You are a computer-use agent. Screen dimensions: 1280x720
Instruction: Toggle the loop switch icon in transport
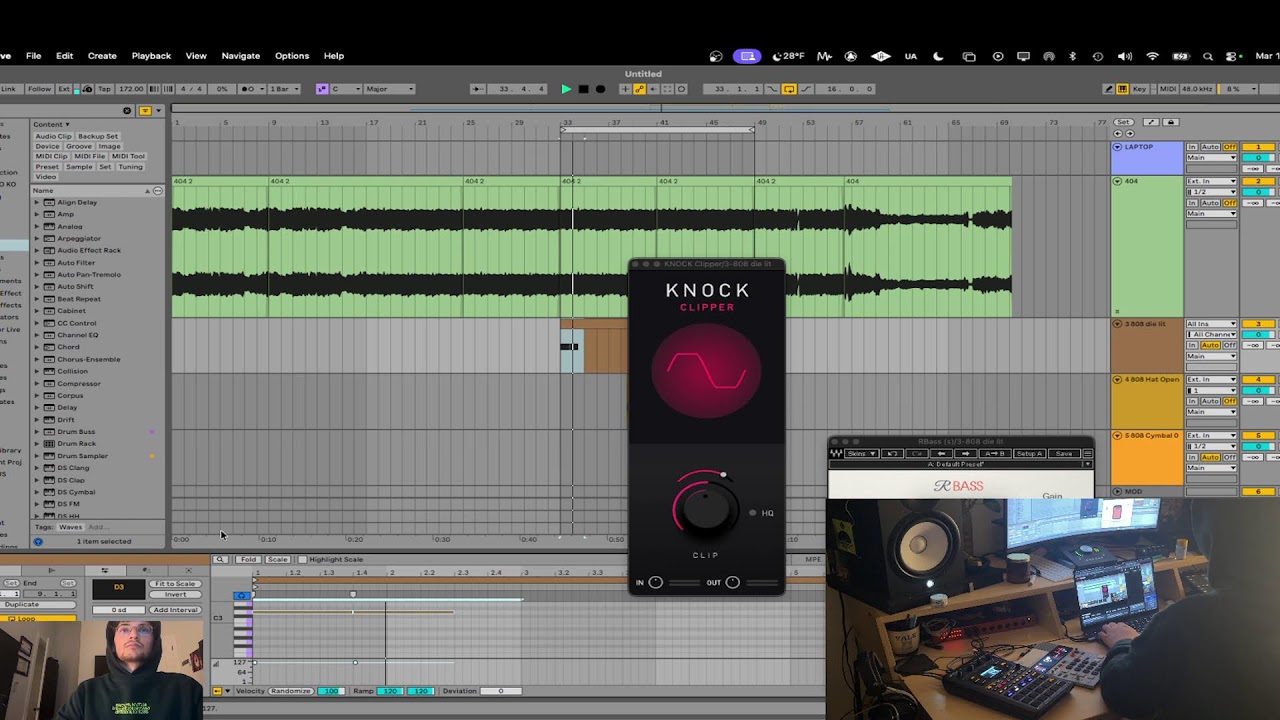point(790,89)
